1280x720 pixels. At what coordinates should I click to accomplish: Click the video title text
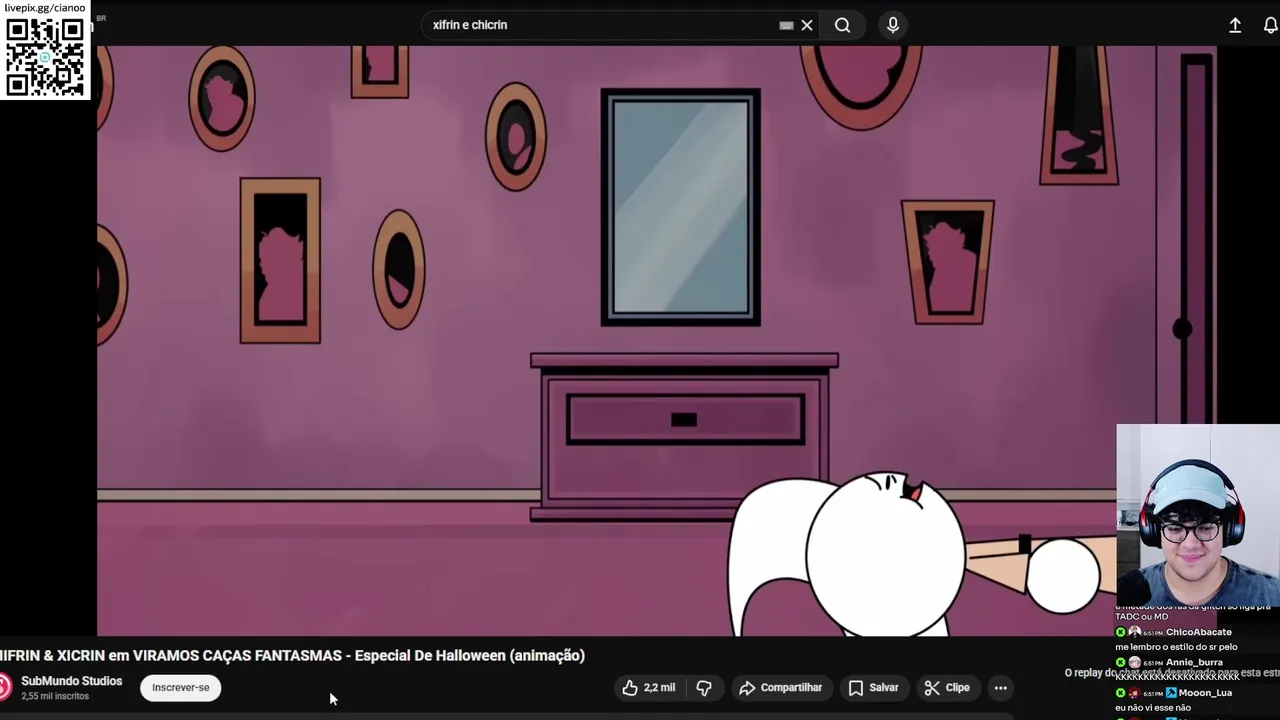point(292,656)
